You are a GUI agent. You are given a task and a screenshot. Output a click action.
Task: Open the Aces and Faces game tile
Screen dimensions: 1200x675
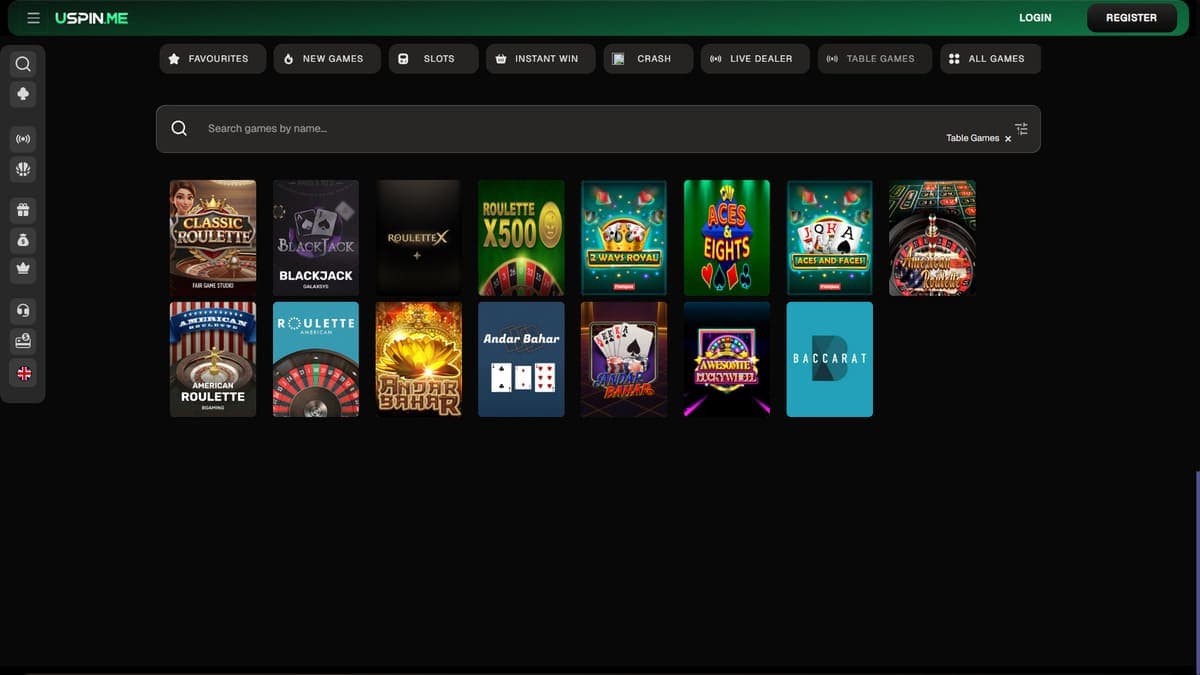click(830, 237)
